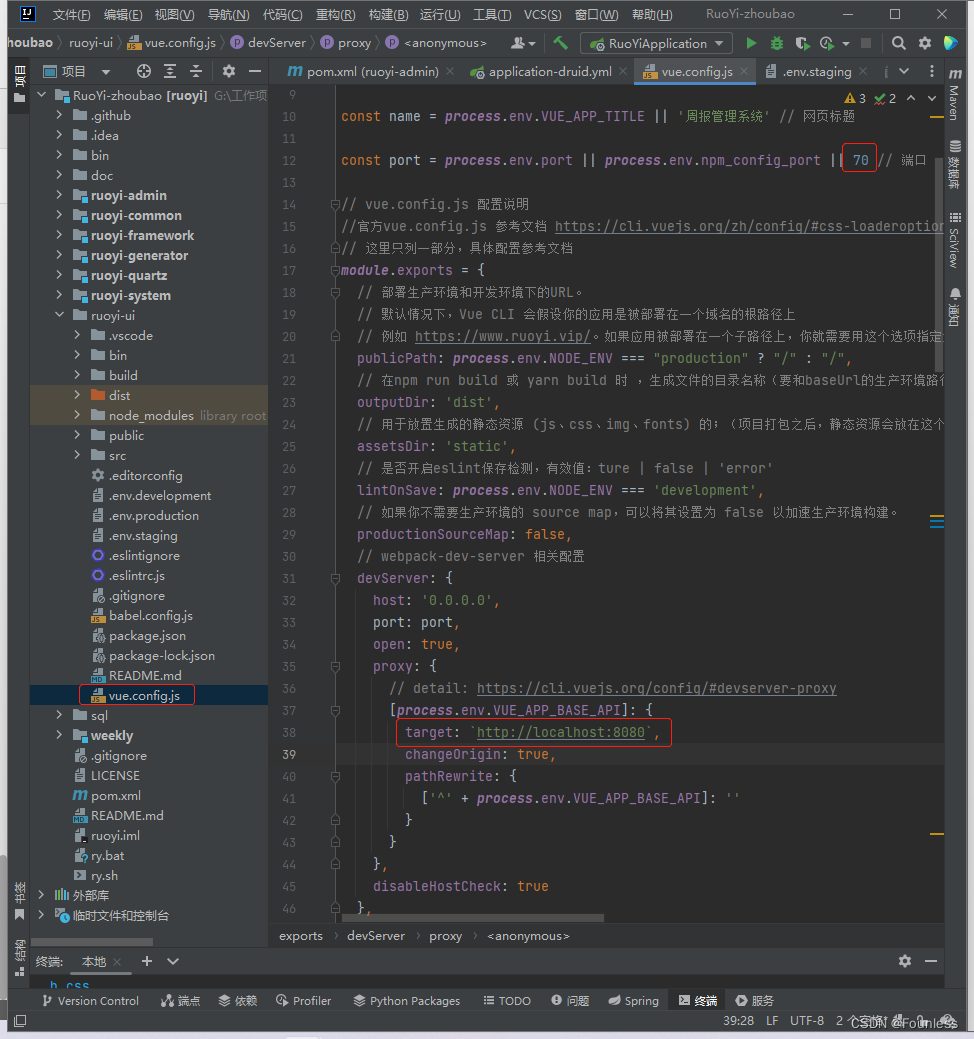
Task: Open the 文件(F) menu
Action: 71,15
